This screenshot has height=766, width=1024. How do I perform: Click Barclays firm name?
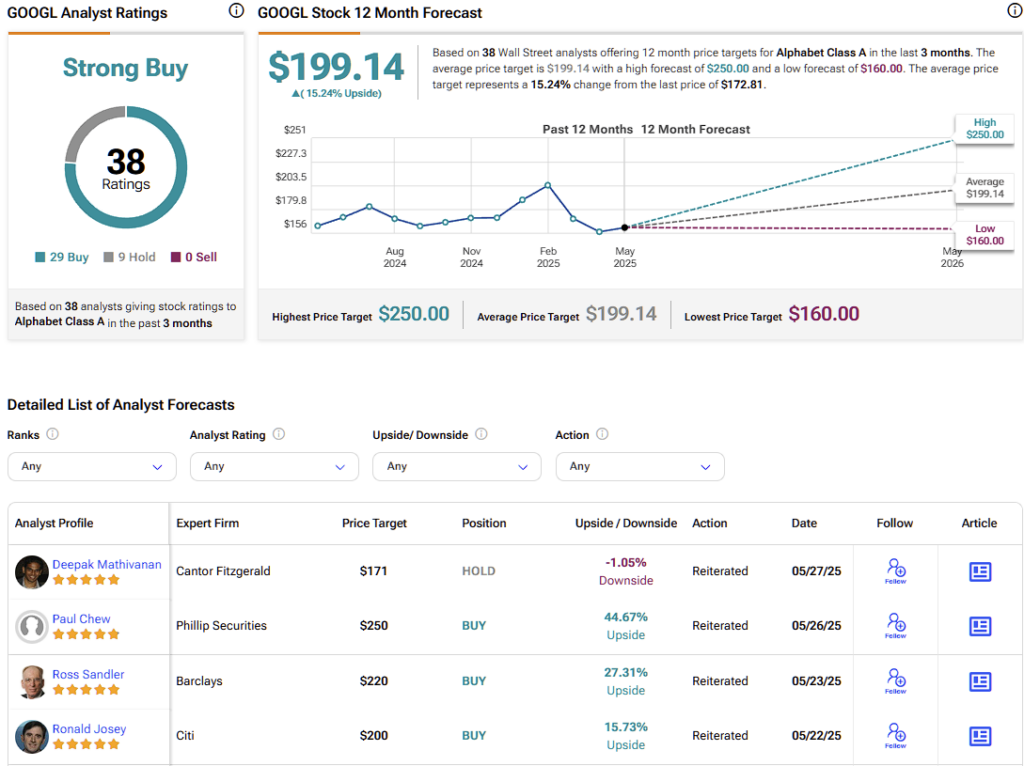199,681
